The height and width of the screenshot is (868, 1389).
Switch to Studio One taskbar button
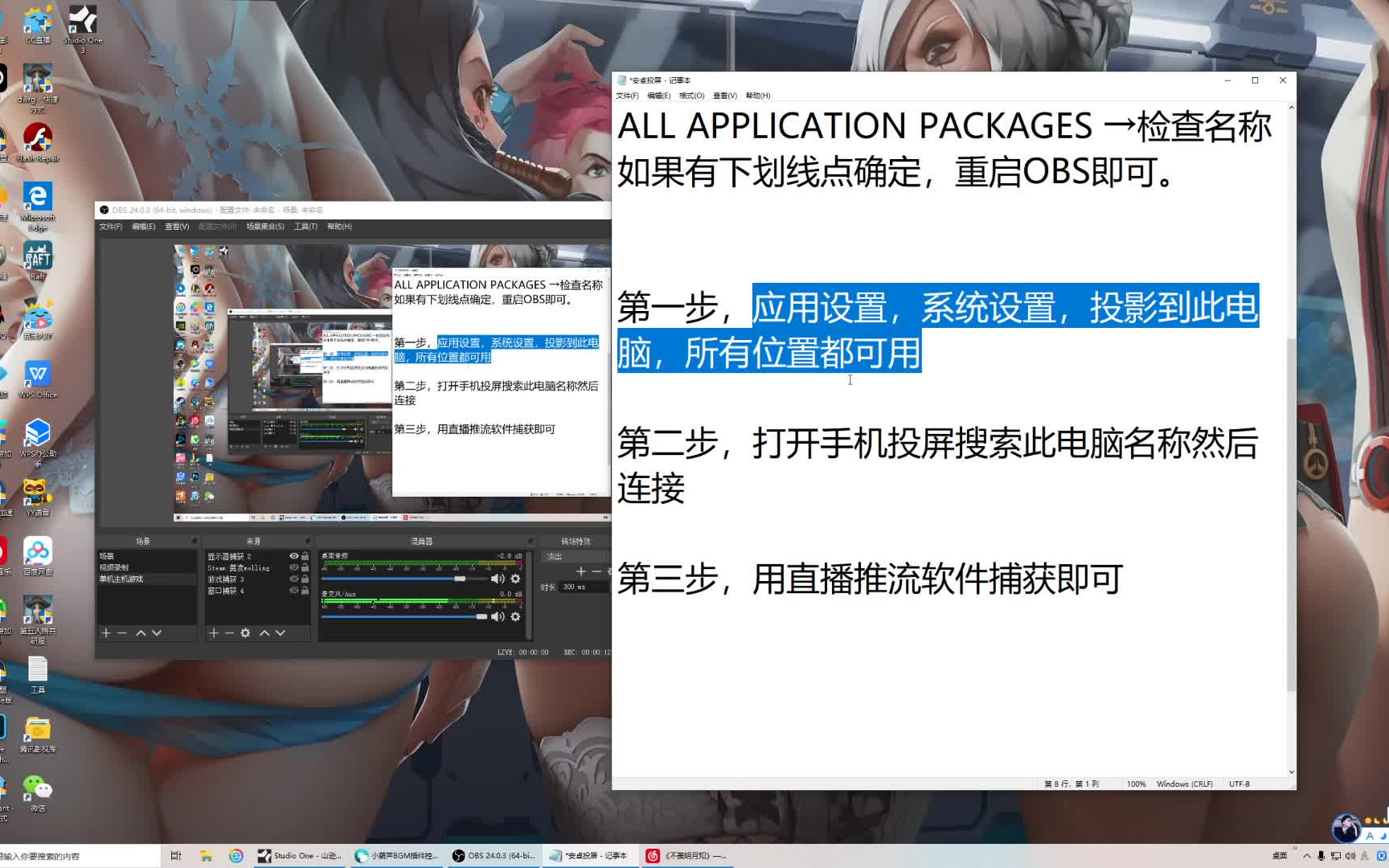point(301,856)
